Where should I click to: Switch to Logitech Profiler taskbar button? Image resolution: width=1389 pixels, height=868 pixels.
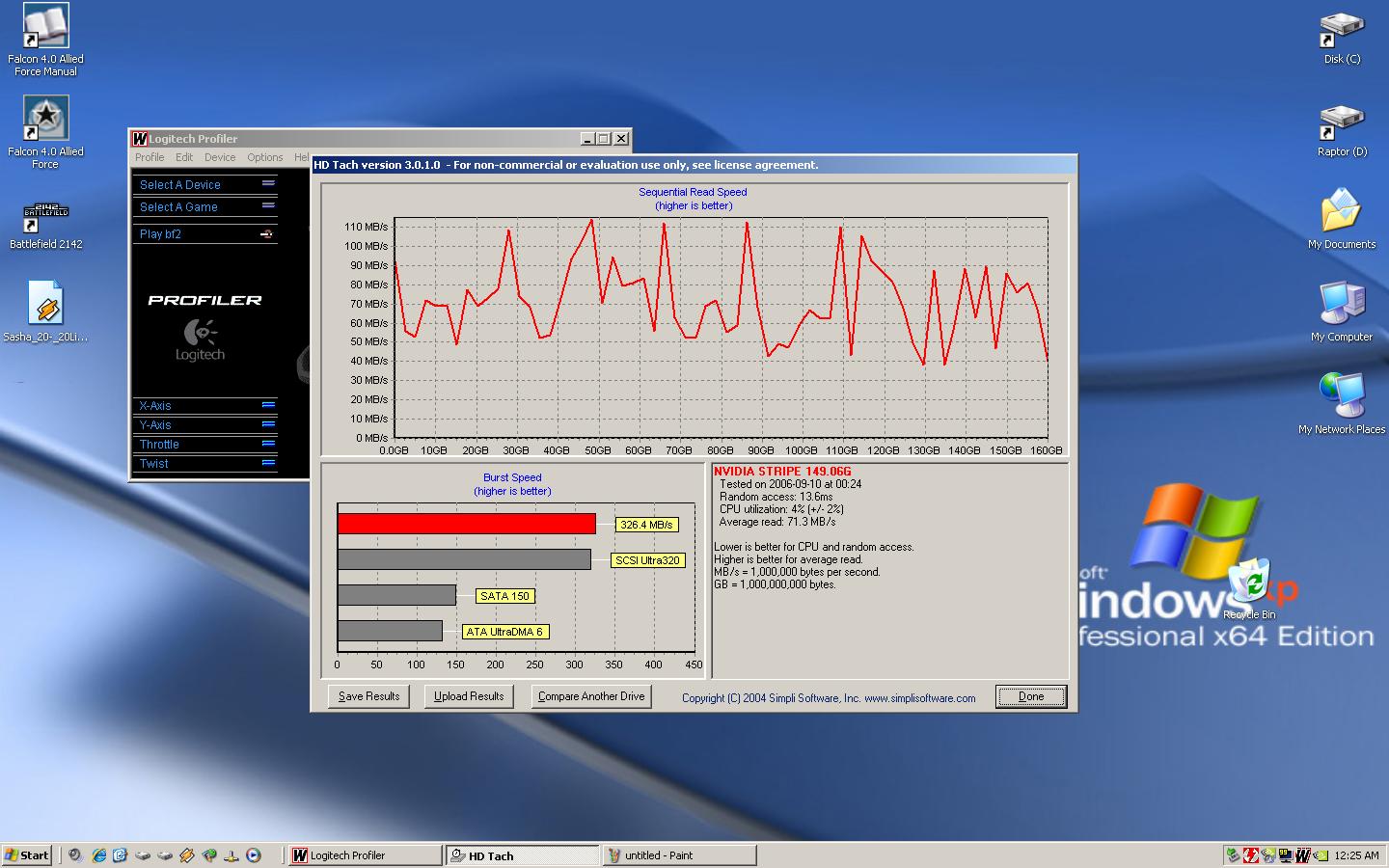coord(366,855)
